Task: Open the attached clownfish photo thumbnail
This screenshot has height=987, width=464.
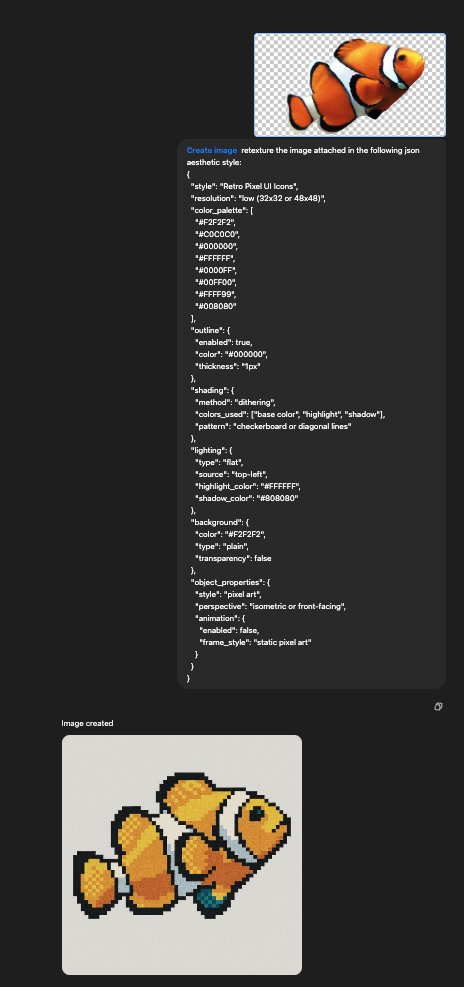Action: 350,85
